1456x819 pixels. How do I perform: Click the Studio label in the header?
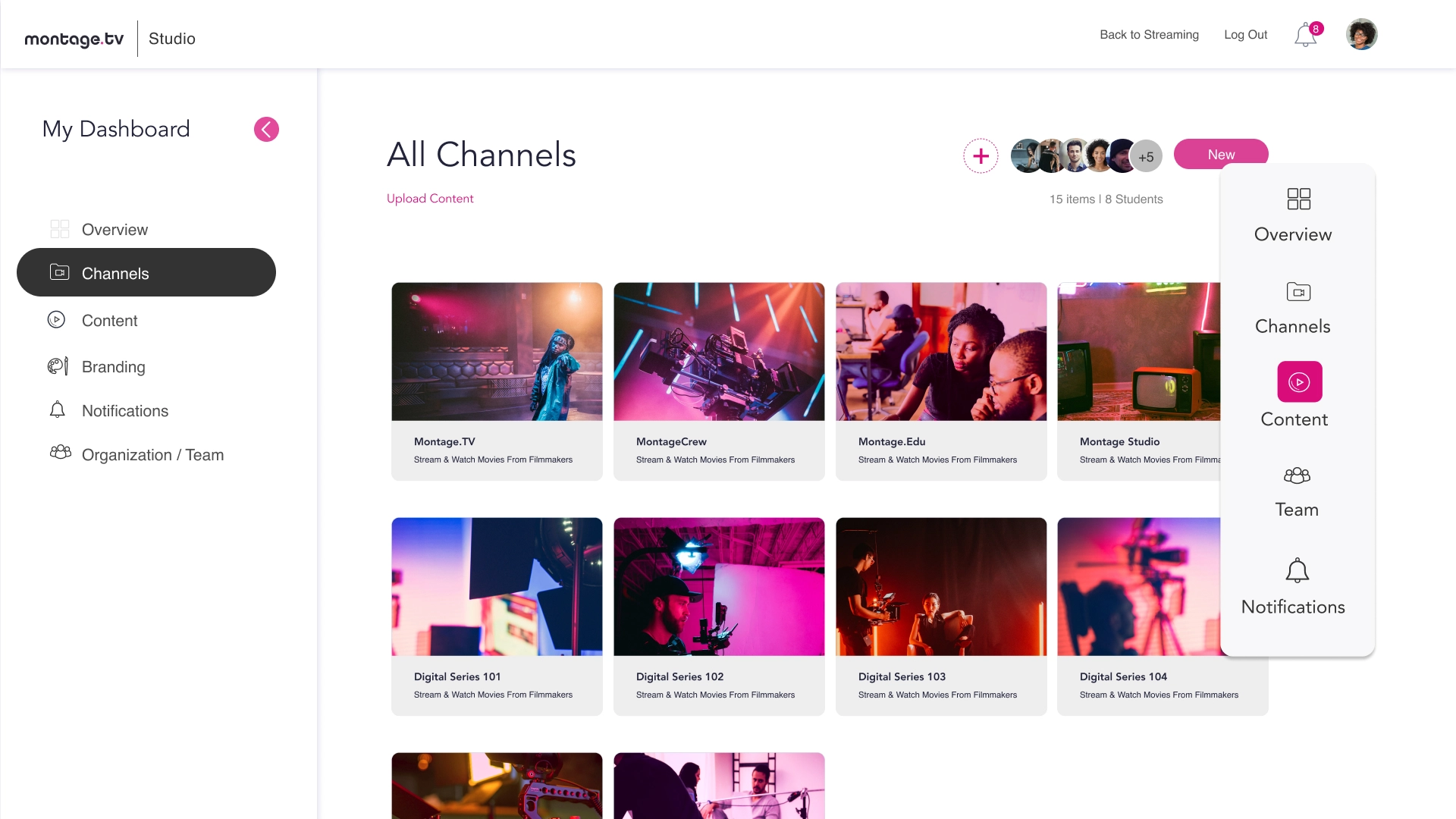pyautogui.click(x=172, y=39)
